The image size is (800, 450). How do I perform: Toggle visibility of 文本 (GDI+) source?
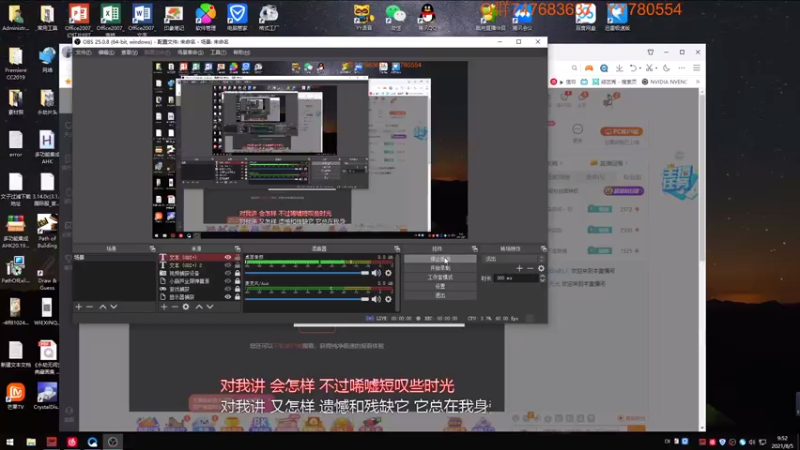pyautogui.click(x=228, y=258)
